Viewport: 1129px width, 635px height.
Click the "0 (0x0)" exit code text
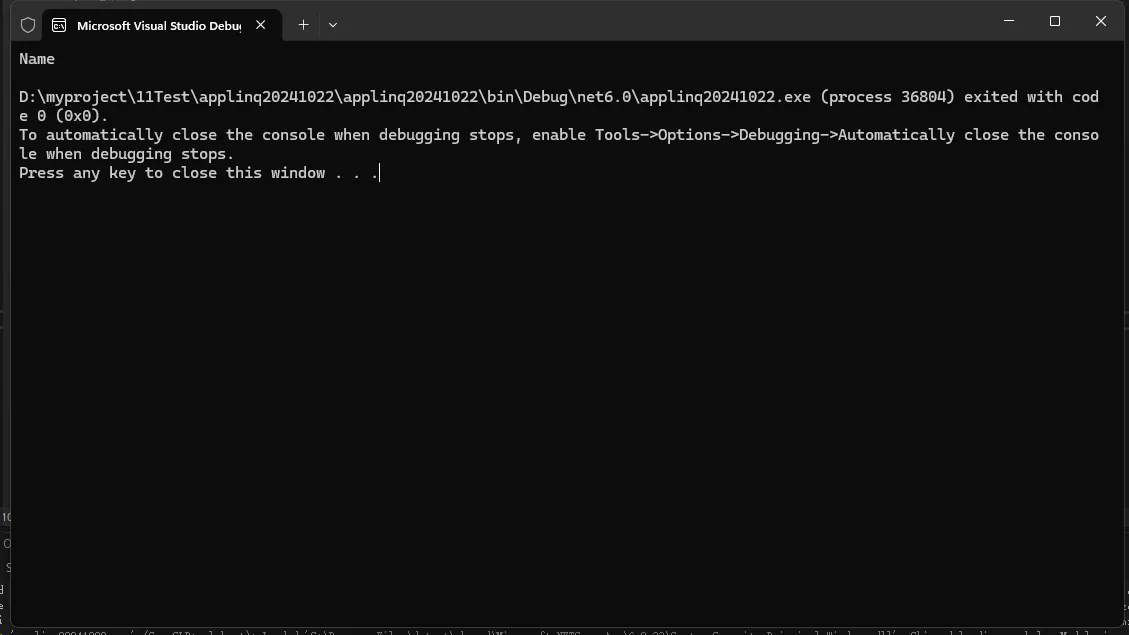72,116
